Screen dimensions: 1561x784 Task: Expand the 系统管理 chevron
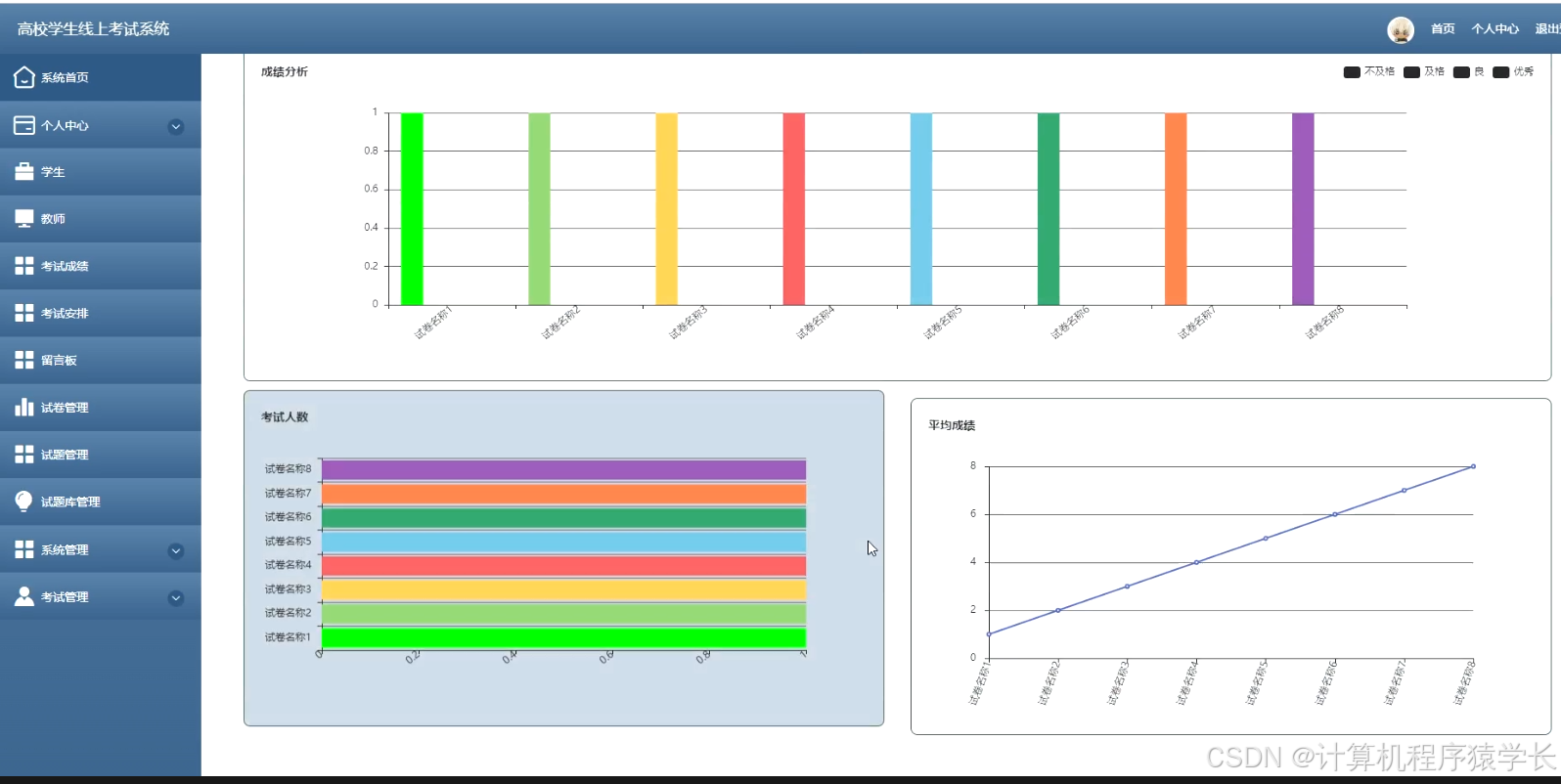pos(176,550)
